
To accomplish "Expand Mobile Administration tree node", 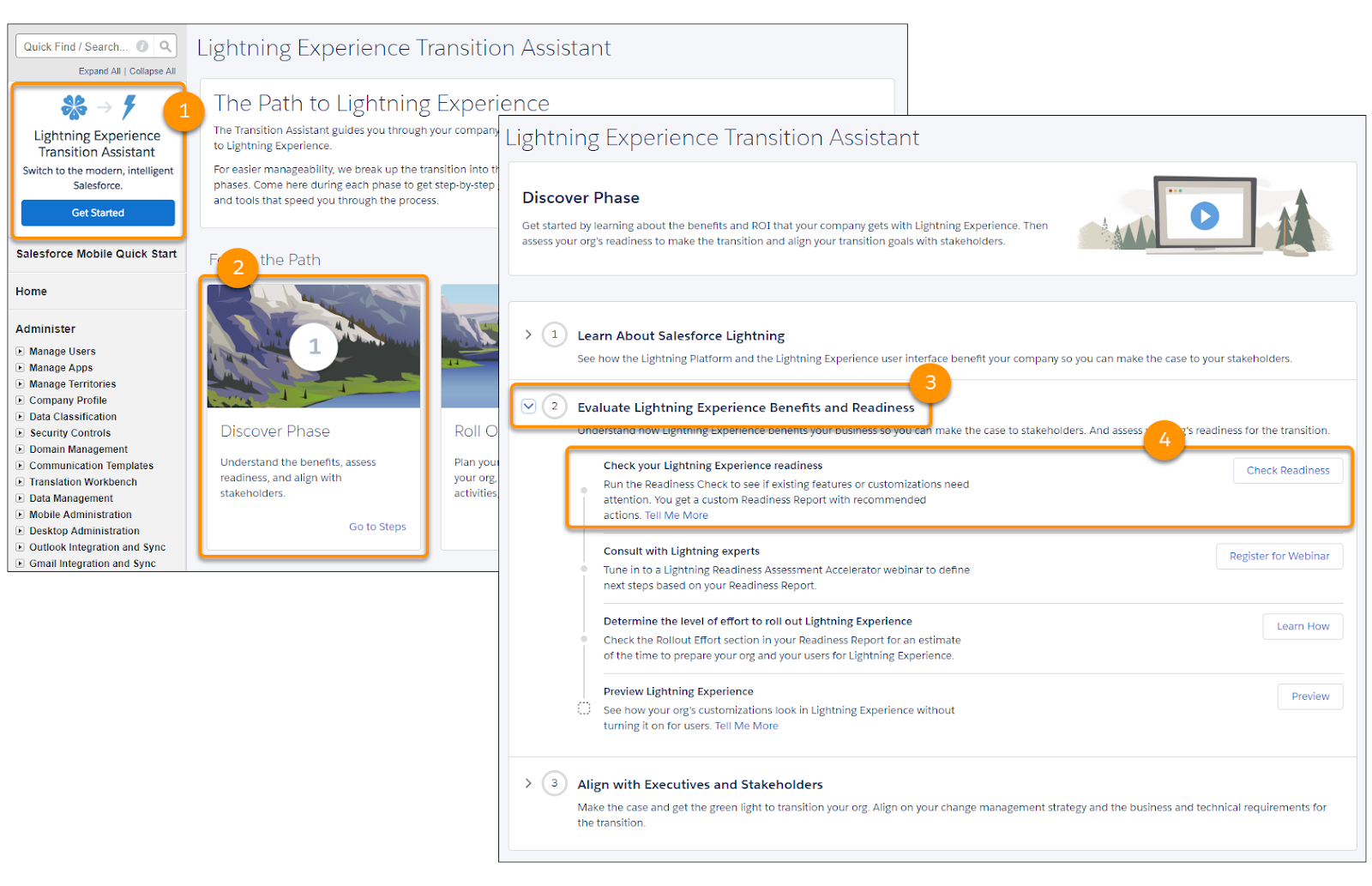I will coord(20,514).
